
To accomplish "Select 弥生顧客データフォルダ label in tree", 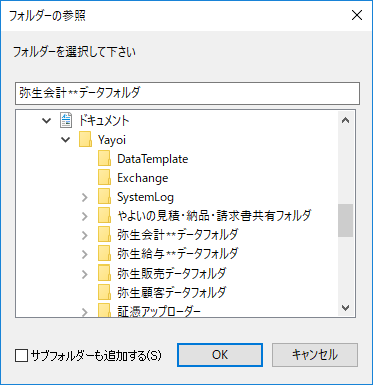I will click(172, 292).
